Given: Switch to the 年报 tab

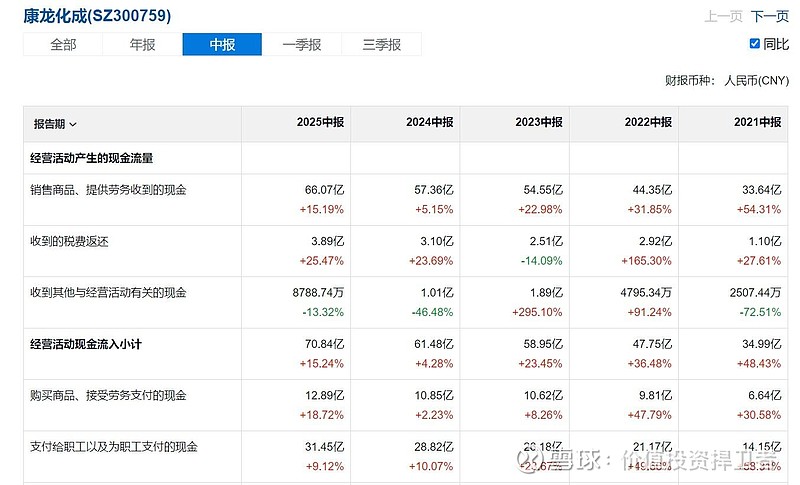Looking at the screenshot, I should point(142,44).
